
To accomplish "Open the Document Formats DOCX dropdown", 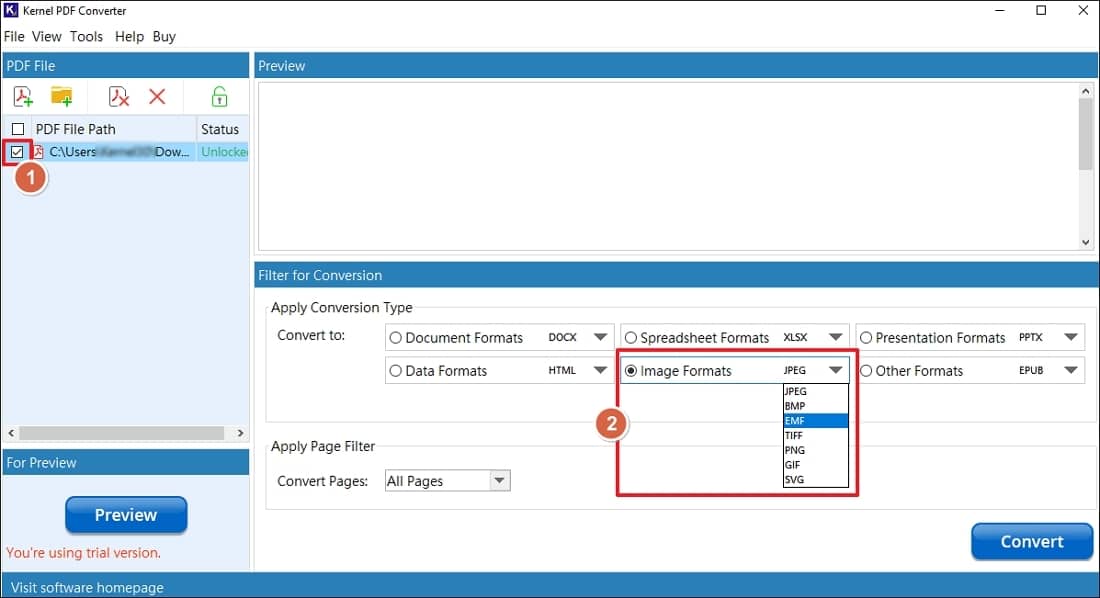I will pos(601,337).
